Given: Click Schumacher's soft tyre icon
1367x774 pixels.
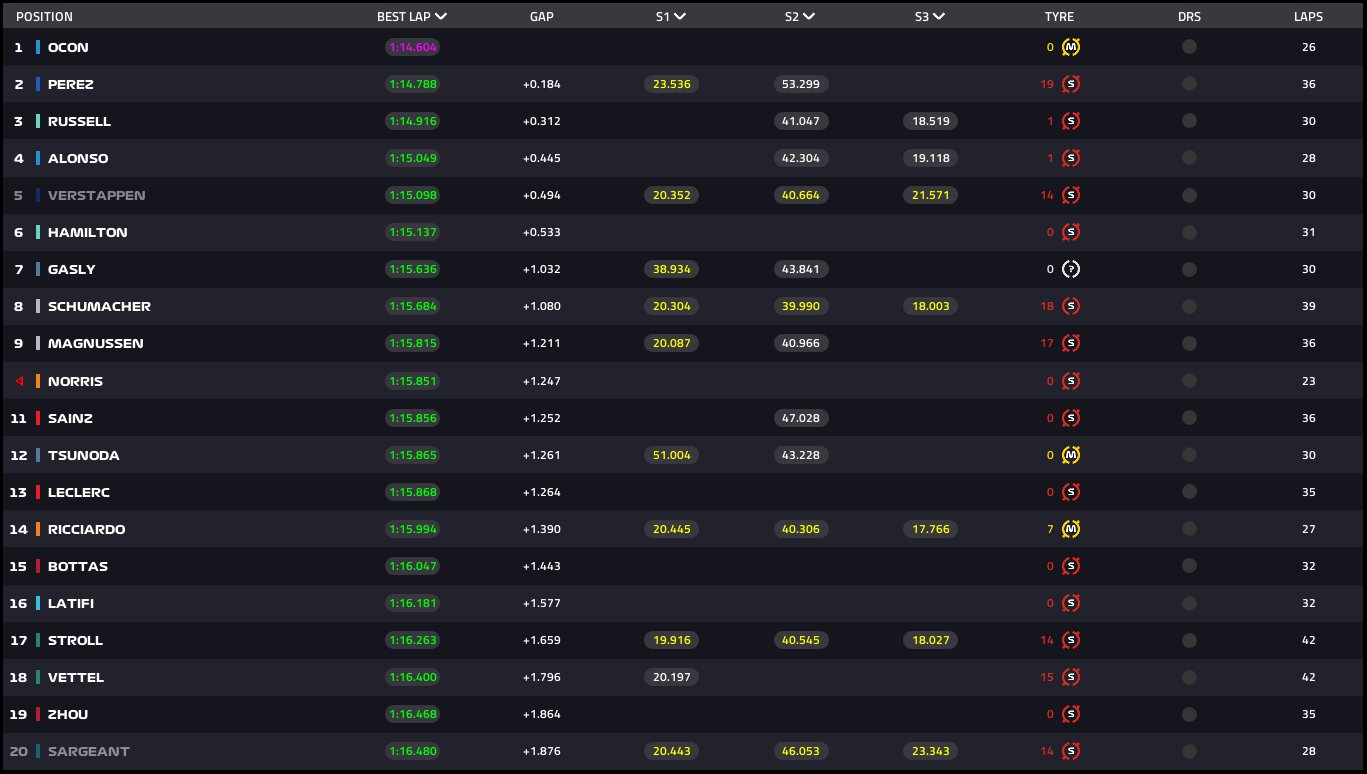Looking at the screenshot, I should tap(1071, 306).
